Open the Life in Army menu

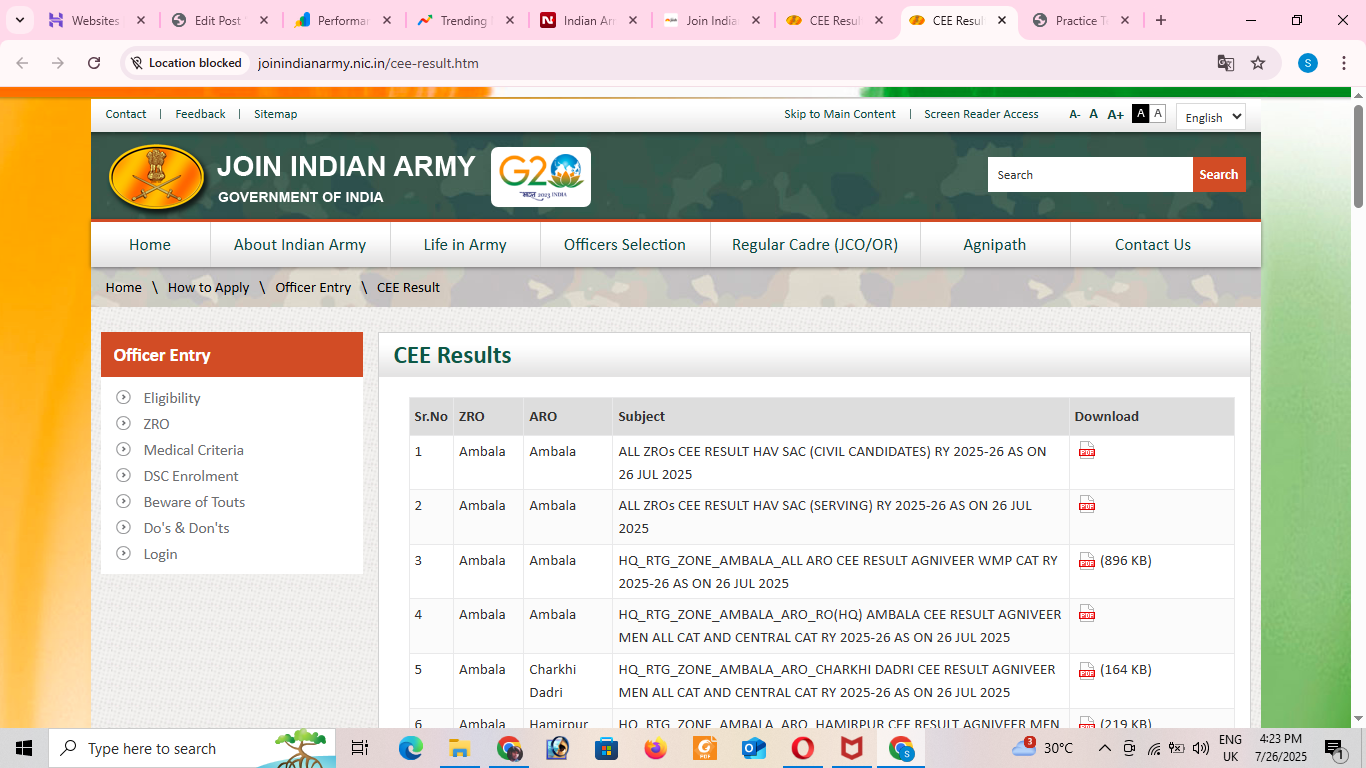[x=465, y=244]
